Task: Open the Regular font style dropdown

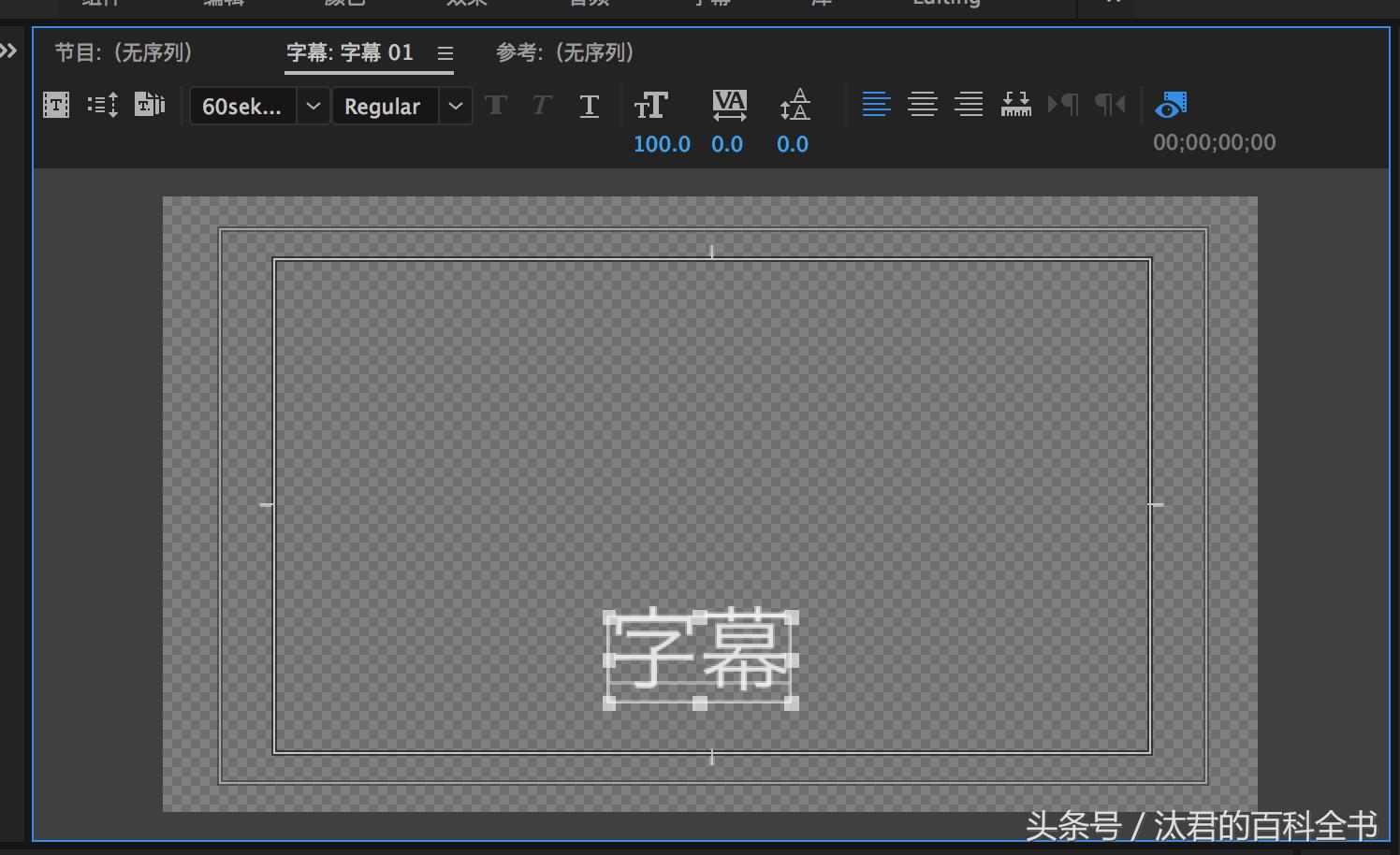Action: 456,106
